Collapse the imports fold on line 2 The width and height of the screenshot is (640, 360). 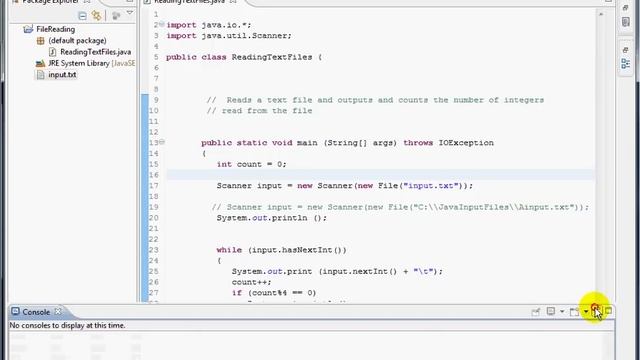(x=162, y=24)
